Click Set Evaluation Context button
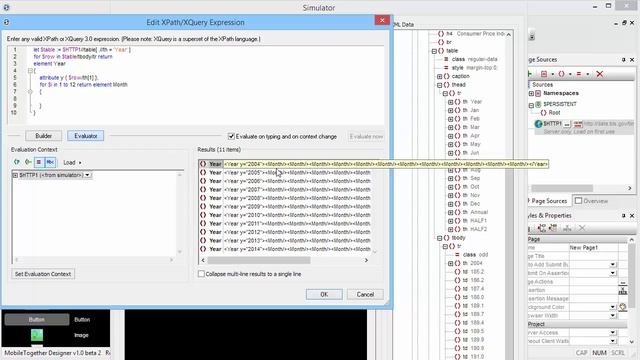Viewport: 640px width, 360px height. pyautogui.click(x=43, y=274)
